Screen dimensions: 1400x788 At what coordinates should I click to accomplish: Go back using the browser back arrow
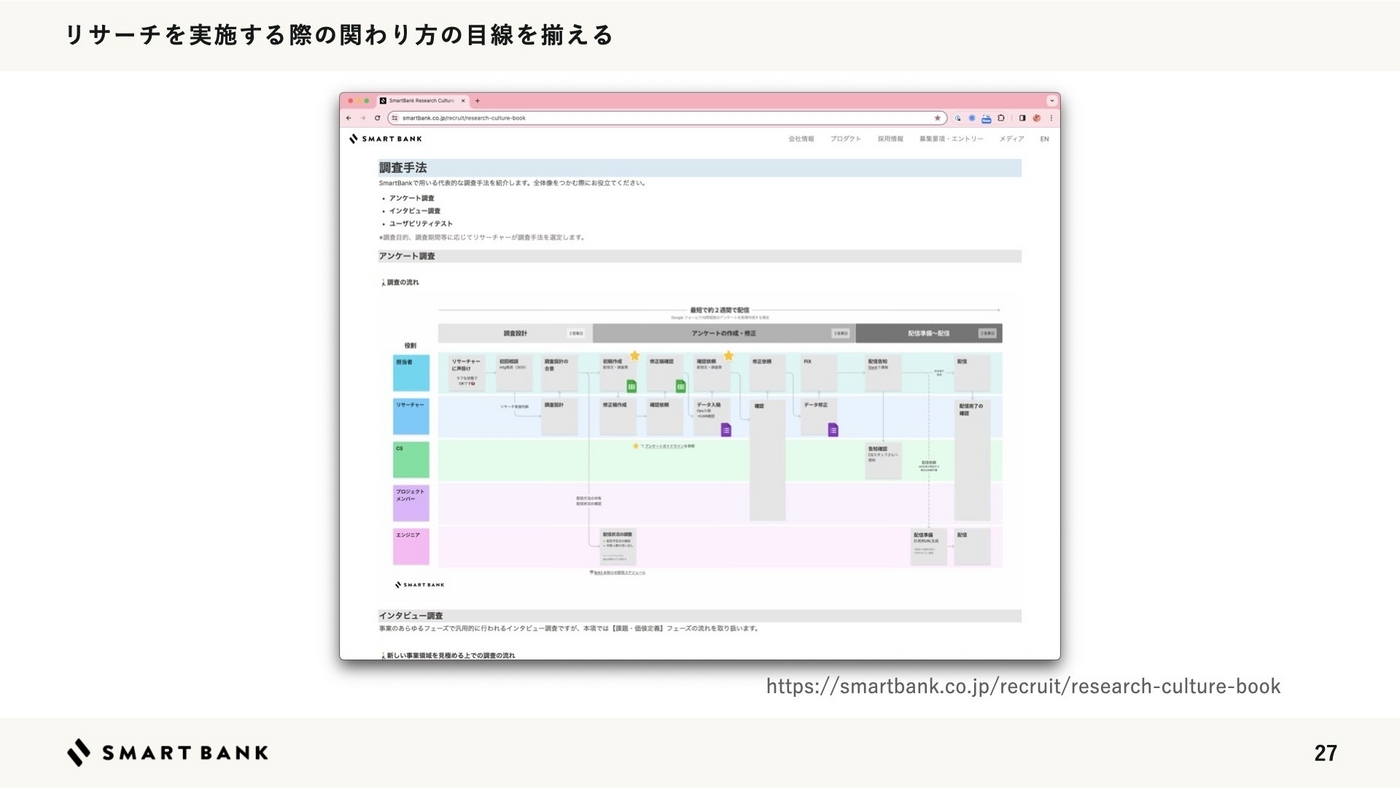tap(349, 118)
